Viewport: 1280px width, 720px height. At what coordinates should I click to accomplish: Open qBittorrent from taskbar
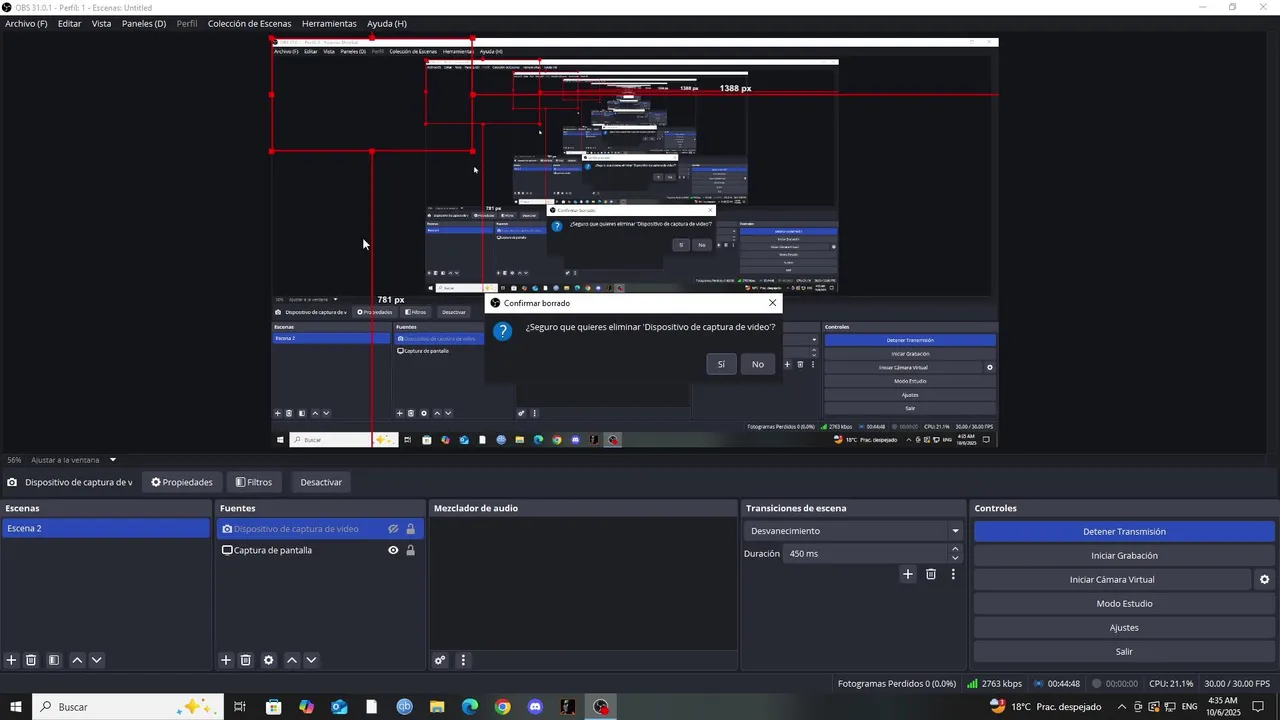404,707
